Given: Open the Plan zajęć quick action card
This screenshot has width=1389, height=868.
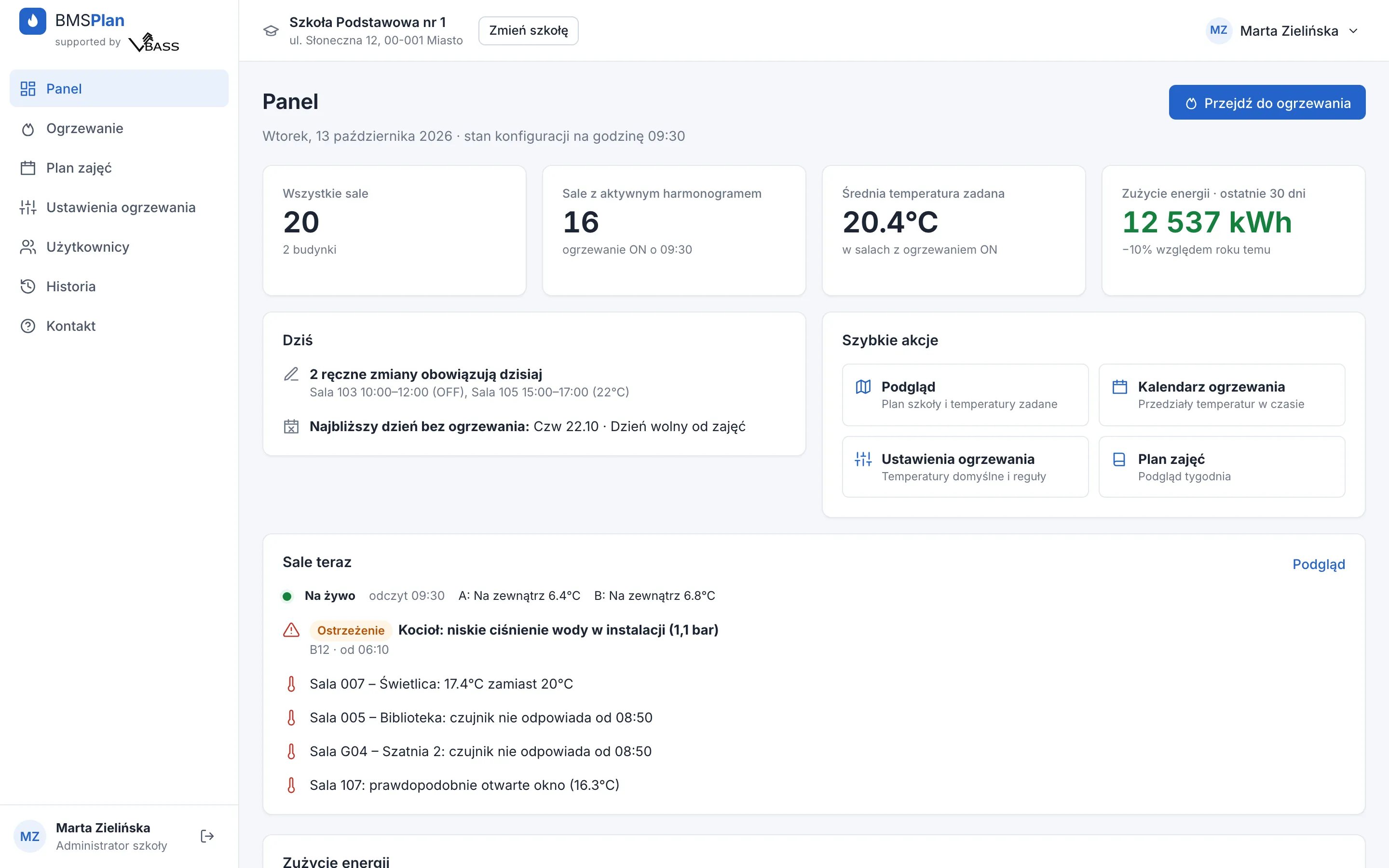Looking at the screenshot, I should point(1221,467).
